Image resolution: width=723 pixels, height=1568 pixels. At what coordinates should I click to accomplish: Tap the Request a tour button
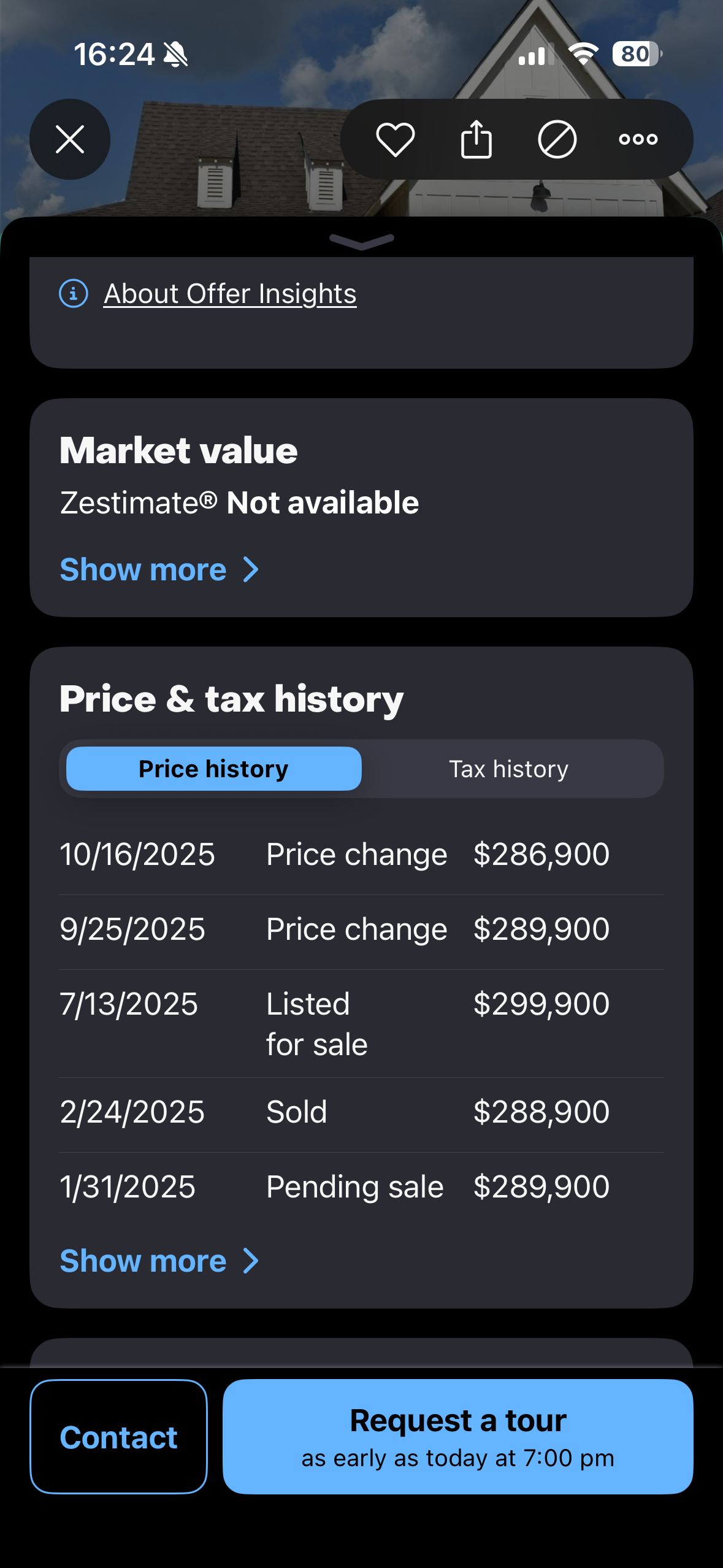[457, 1436]
